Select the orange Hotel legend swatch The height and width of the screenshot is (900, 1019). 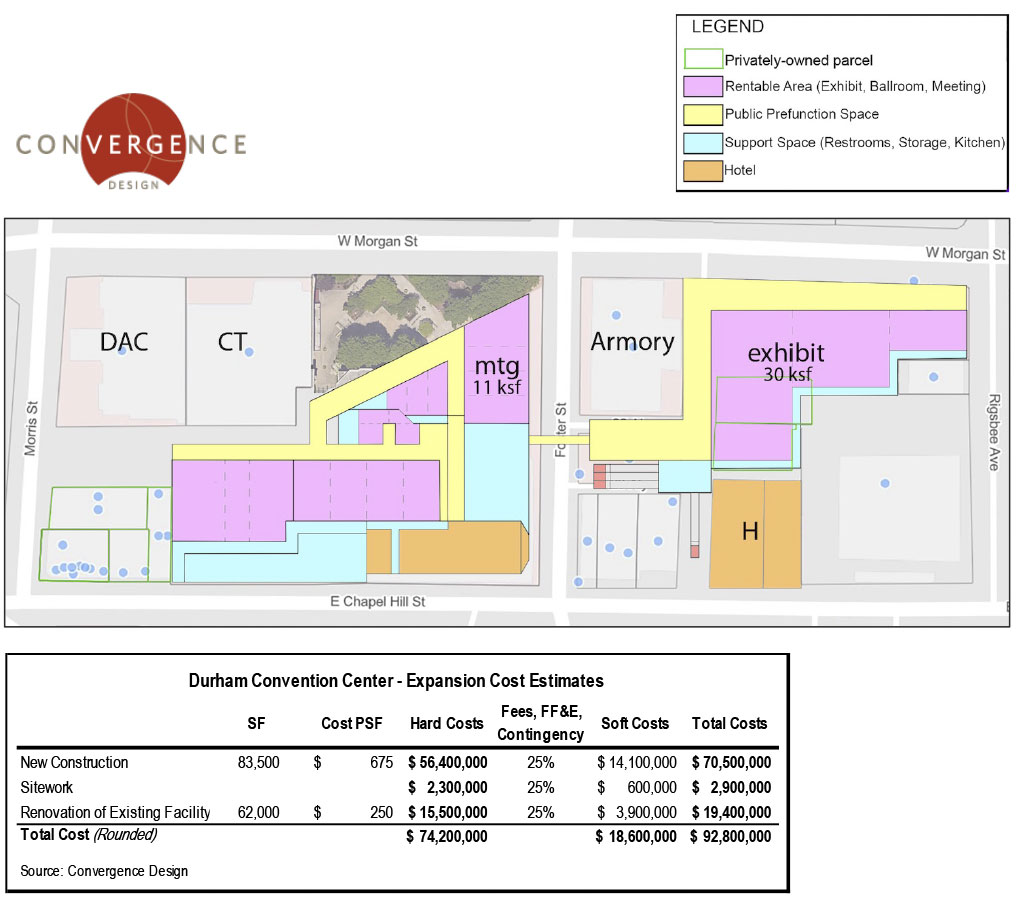703,170
